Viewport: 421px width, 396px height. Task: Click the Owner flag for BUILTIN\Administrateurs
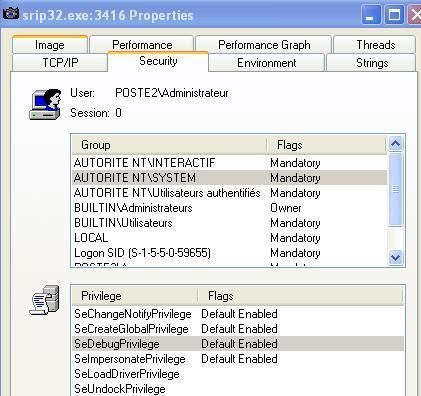tap(286, 208)
